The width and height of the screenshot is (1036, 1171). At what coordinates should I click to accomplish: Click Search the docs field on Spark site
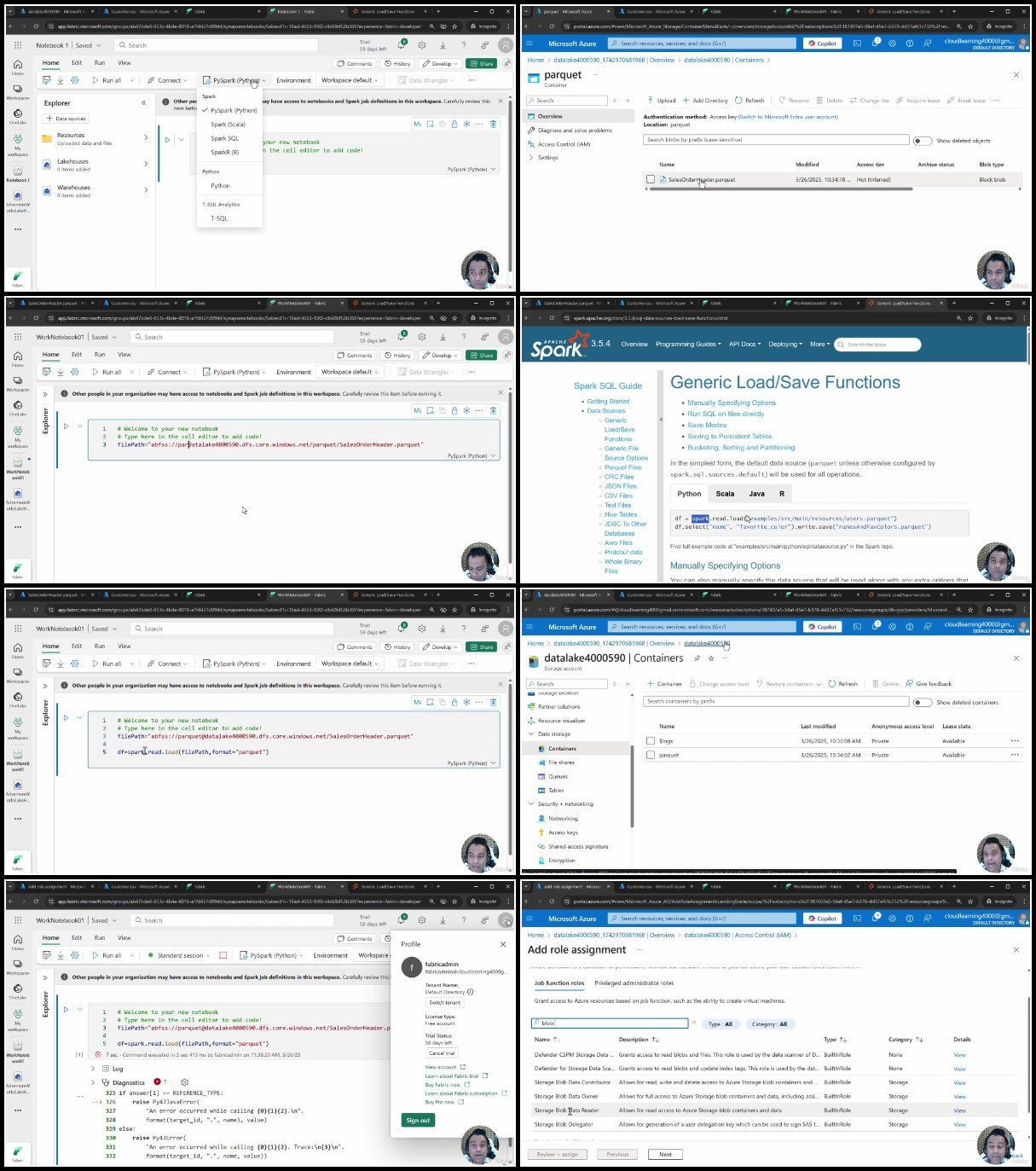[x=878, y=345]
